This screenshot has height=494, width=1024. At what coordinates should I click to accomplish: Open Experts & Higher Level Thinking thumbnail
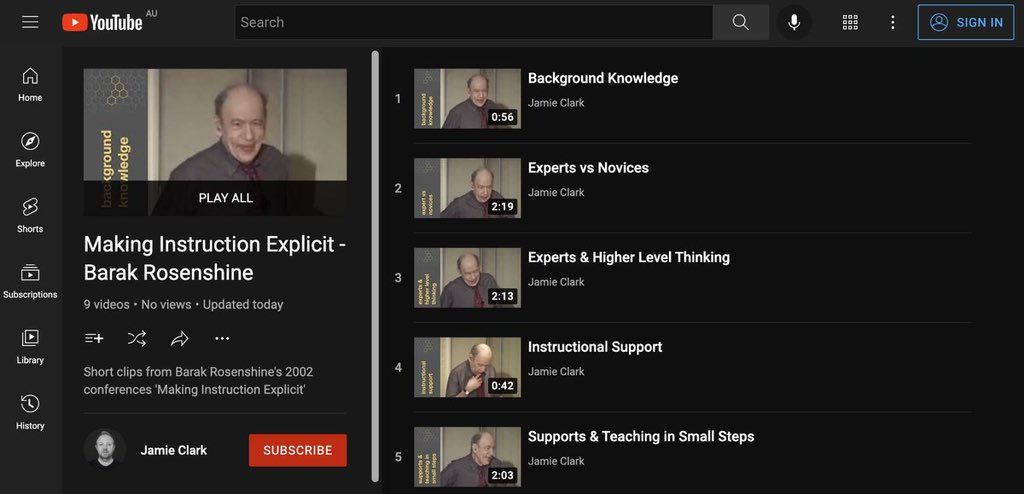point(468,278)
